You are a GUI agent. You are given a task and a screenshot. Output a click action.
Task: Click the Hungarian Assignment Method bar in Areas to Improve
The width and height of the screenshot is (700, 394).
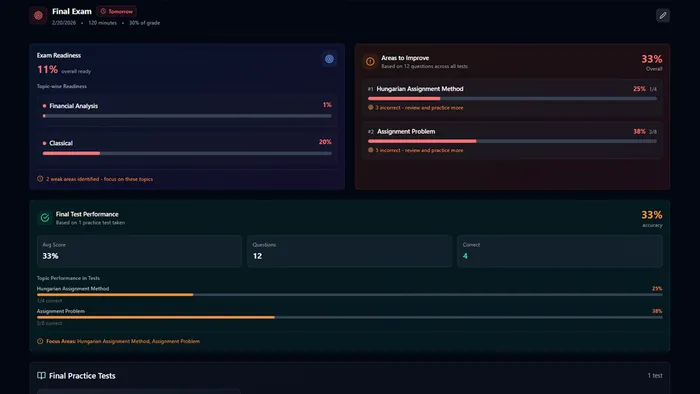pos(512,98)
